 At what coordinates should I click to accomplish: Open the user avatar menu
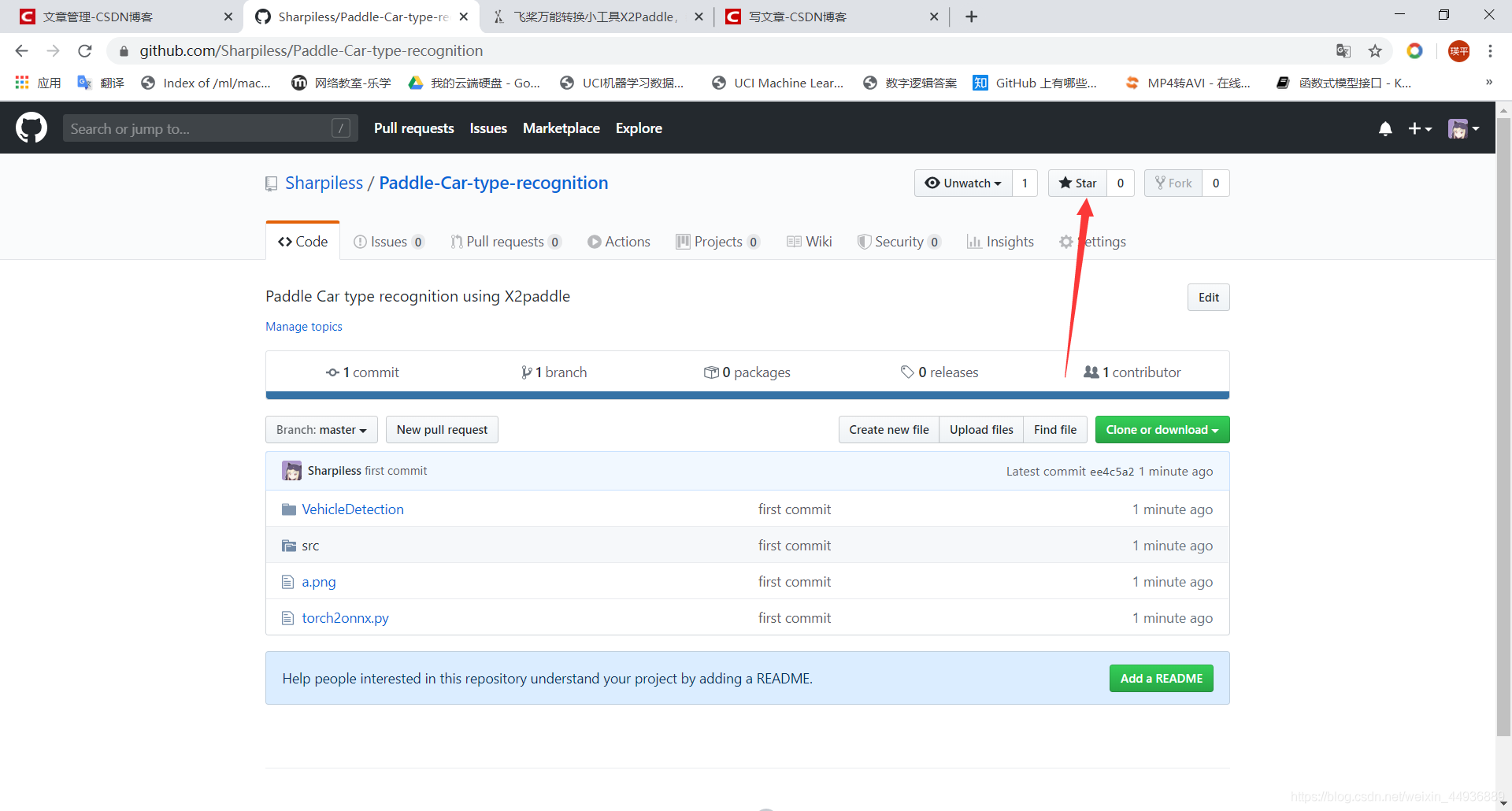pyautogui.click(x=1463, y=128)
